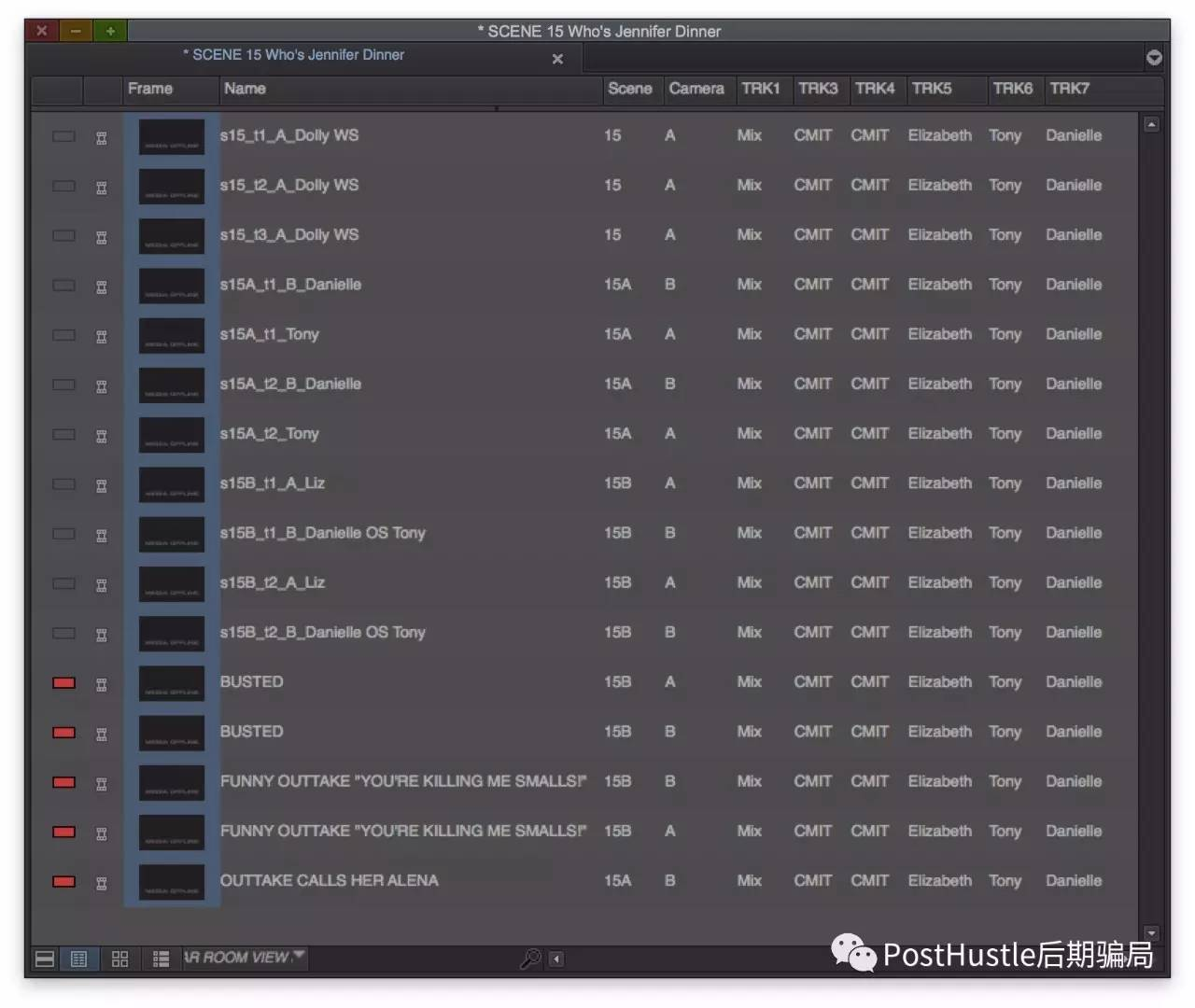This screenshot has height=1008, width=1195.
Task: Click clip icon for s15B_t1_A_Liz
Action: [x=102, y=485]
